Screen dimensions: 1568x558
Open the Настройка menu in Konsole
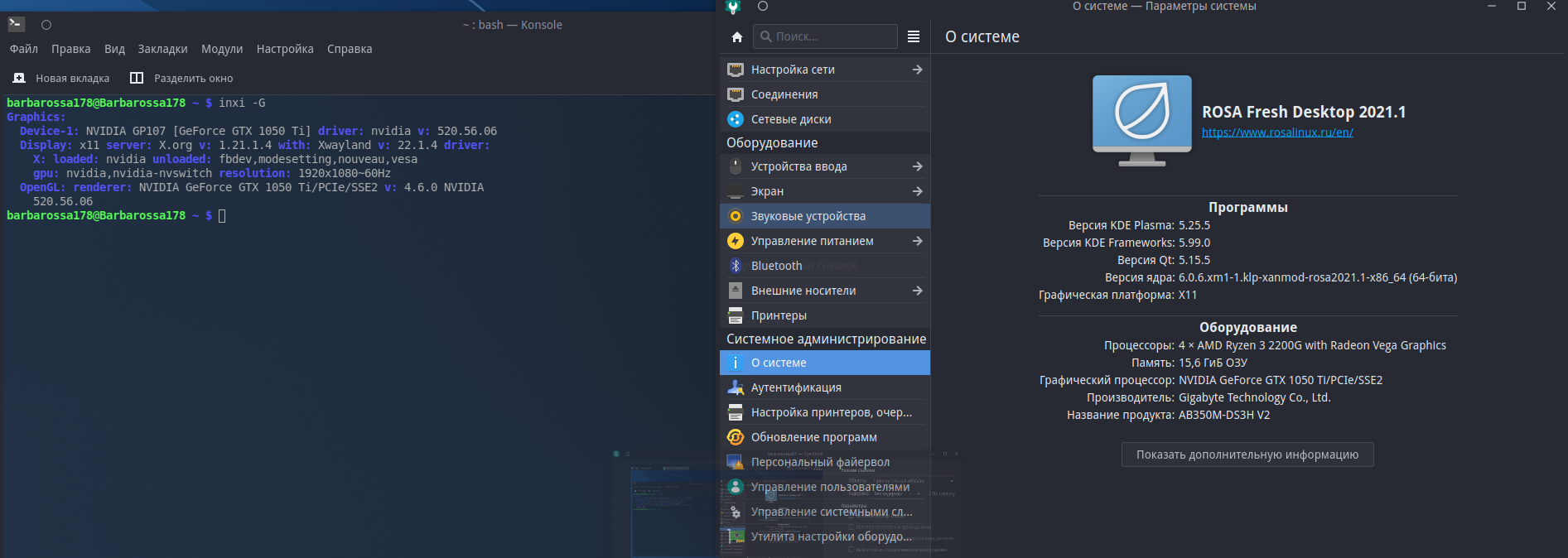pos(285,49)
